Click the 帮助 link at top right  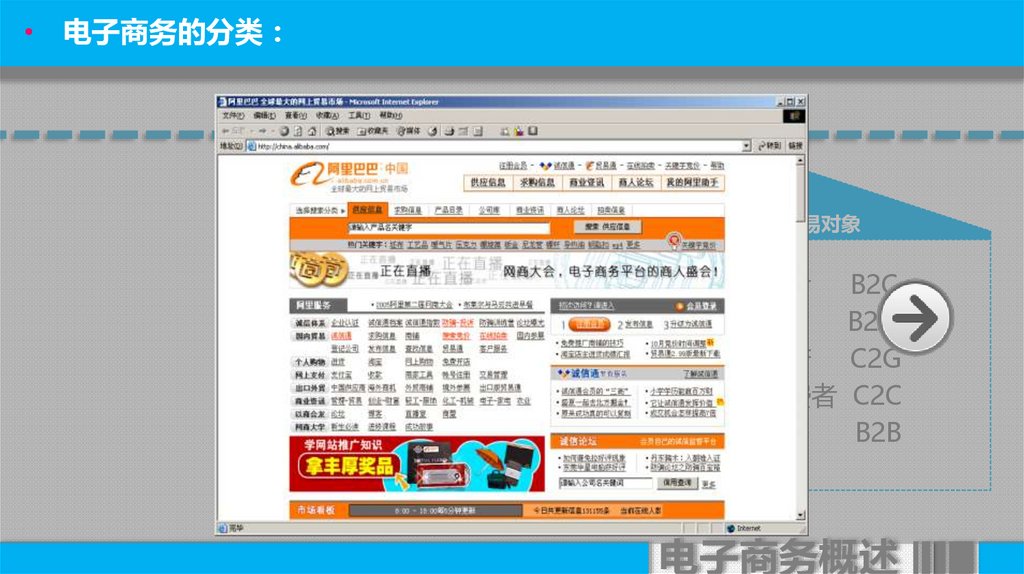(717, 166)
